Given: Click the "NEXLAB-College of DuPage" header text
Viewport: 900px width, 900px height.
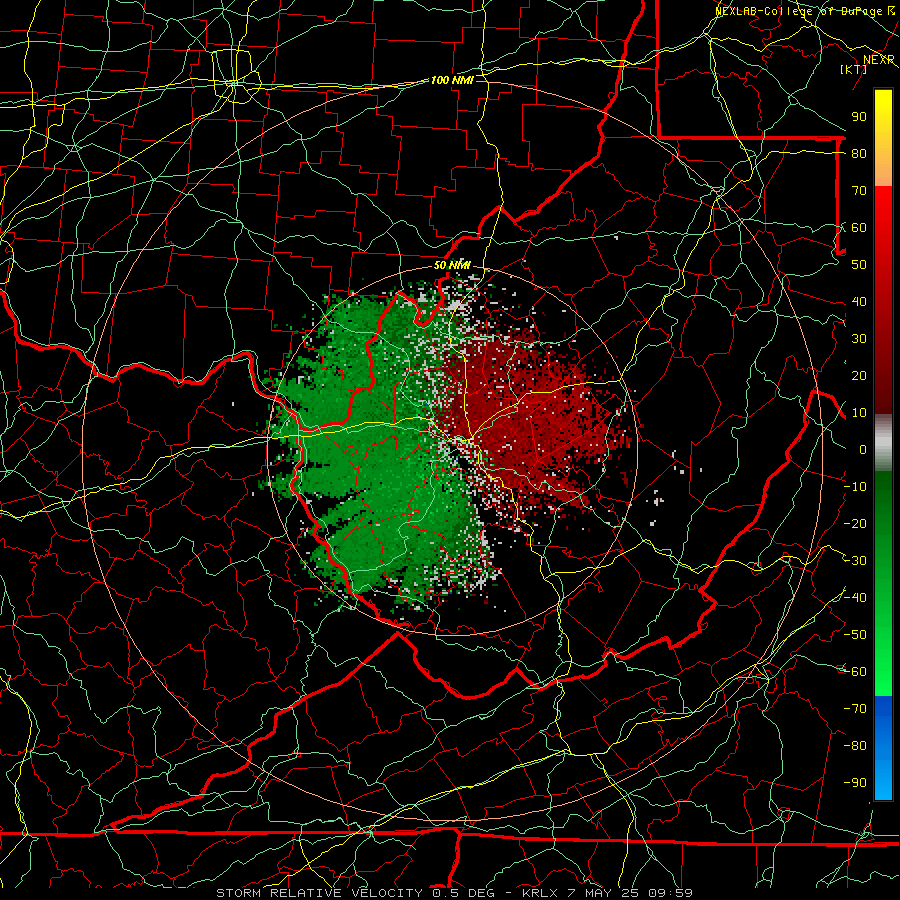Looking at the screenshot, I should click(800, 10).
